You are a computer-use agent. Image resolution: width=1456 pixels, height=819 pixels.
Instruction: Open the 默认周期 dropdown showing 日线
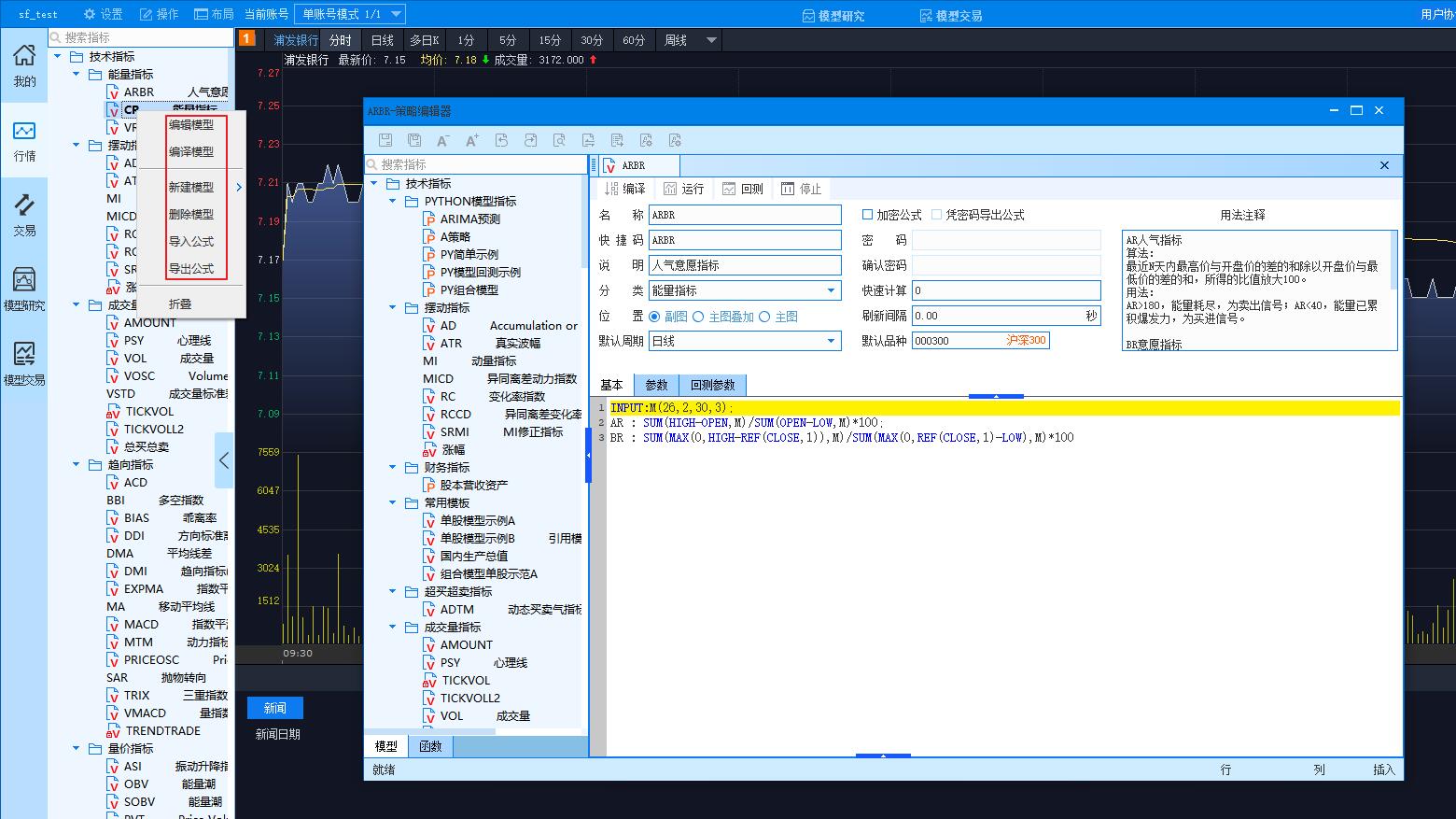pyautogui.click(x=745, y=341)
